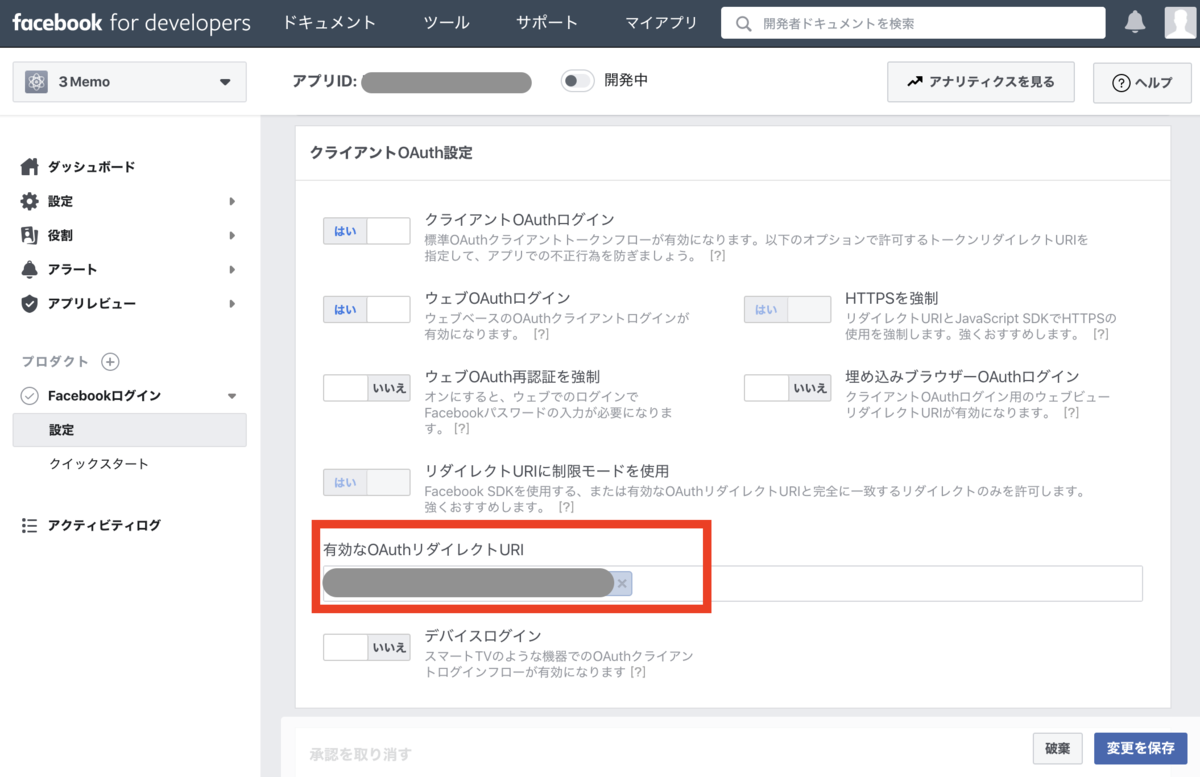Open help [?] for デバイスログイン
Screen dimensions: 1200x777
click(x=637, y=672)
